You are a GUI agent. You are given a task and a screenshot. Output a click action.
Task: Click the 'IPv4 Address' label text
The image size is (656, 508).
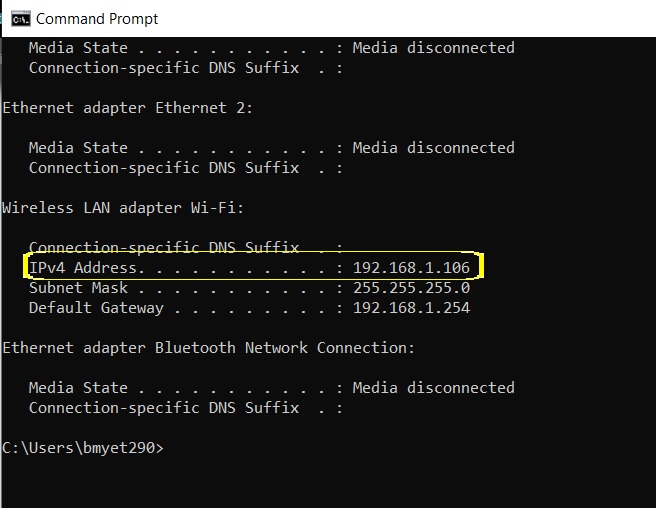coord(85,268)
